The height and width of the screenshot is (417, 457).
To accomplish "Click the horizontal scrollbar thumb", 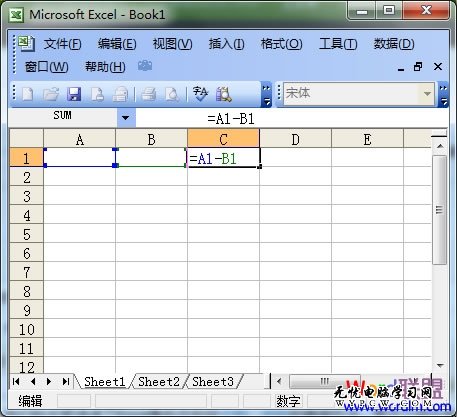I will 324,381.
